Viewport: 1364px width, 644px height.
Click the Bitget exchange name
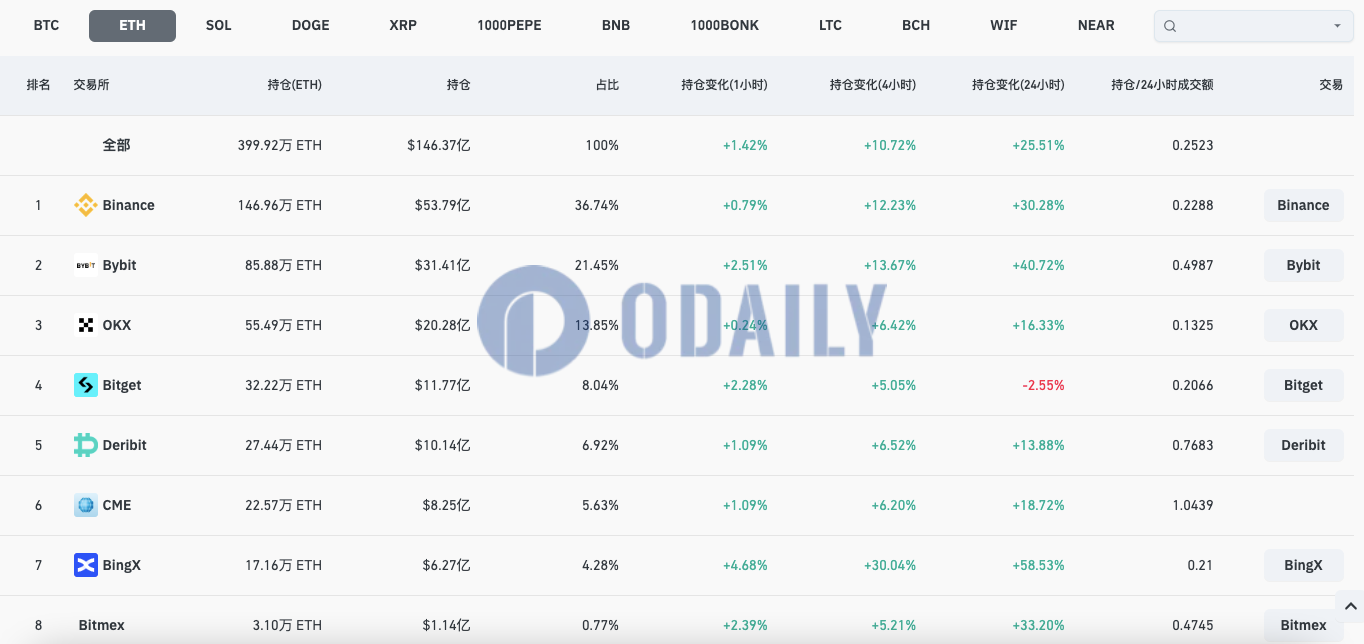tap(122, 385)
